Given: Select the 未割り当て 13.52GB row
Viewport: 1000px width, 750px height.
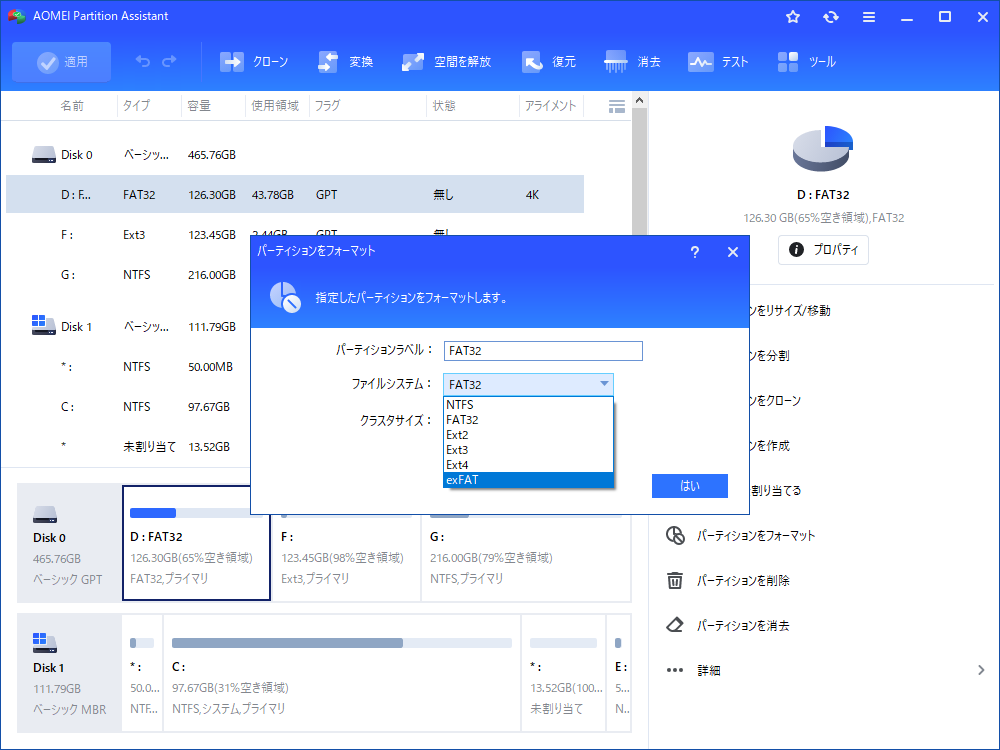Looking at the screenshot, I should coord(128,446).
